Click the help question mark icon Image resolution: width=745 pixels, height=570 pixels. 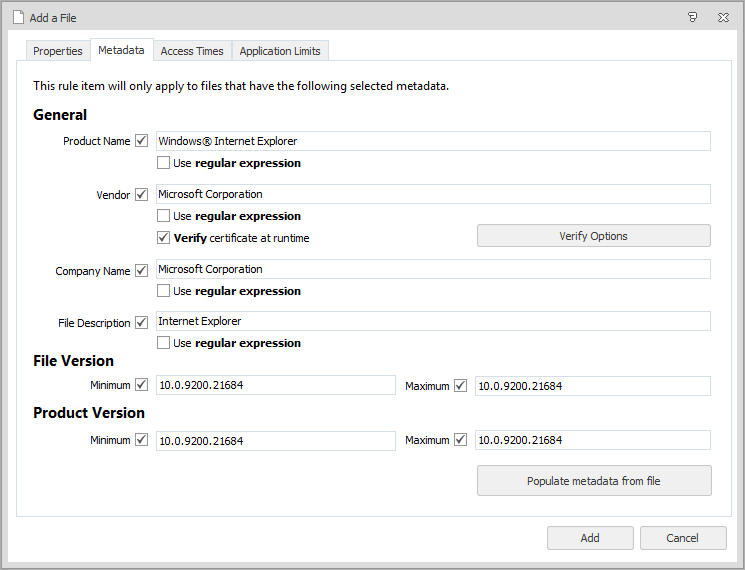tap(692, 17)
